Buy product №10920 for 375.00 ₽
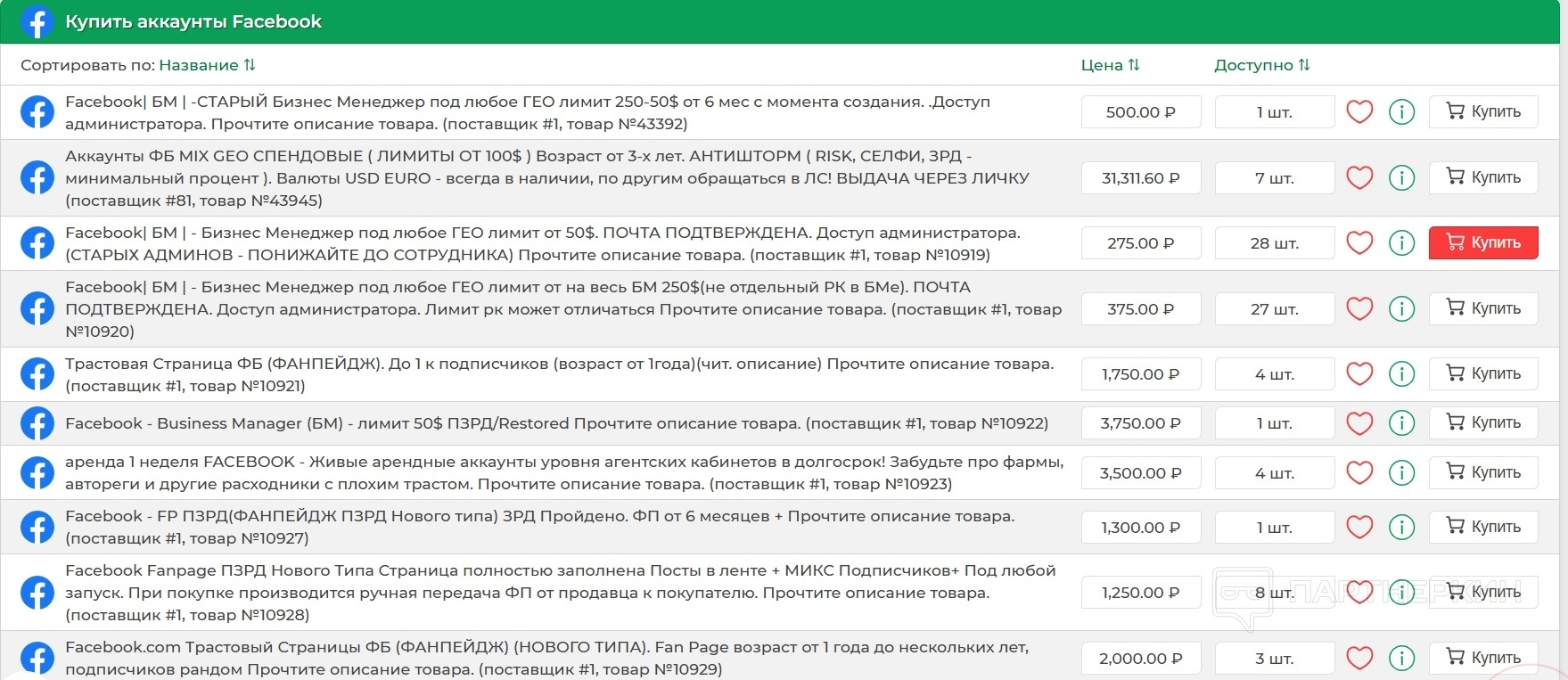The height and width of the screenshot is (680, 1568). tap(1483, 309)
